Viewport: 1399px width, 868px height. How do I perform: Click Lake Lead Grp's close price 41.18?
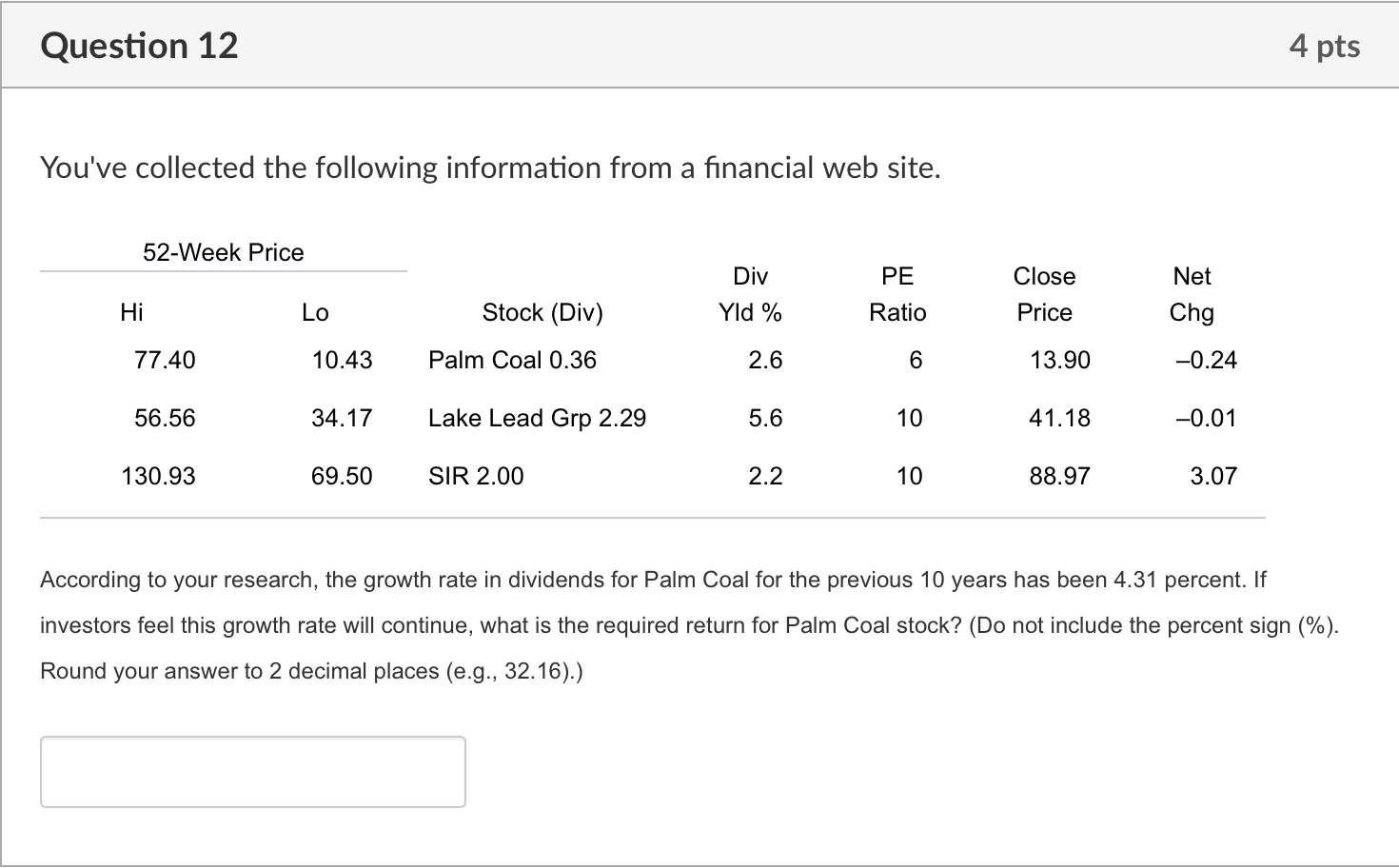point(1059,418)
